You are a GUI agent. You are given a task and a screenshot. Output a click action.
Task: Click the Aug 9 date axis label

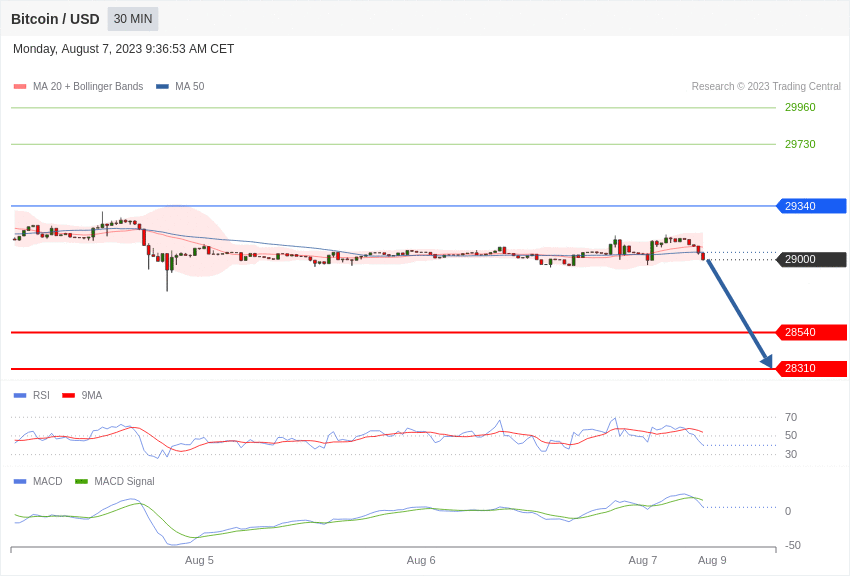click(x=712, y=560)
